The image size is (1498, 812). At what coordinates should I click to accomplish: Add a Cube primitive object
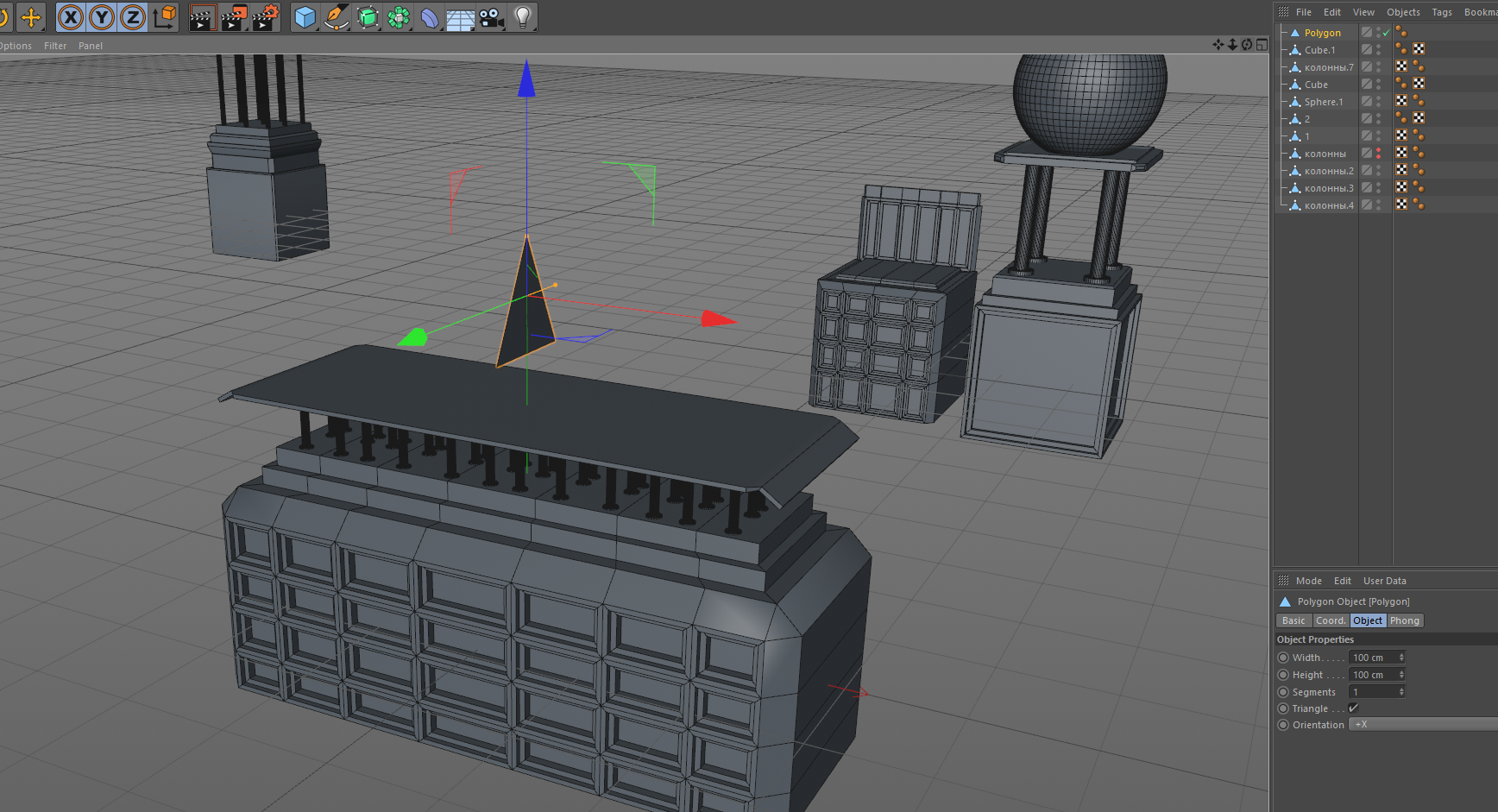coord(305,17)
